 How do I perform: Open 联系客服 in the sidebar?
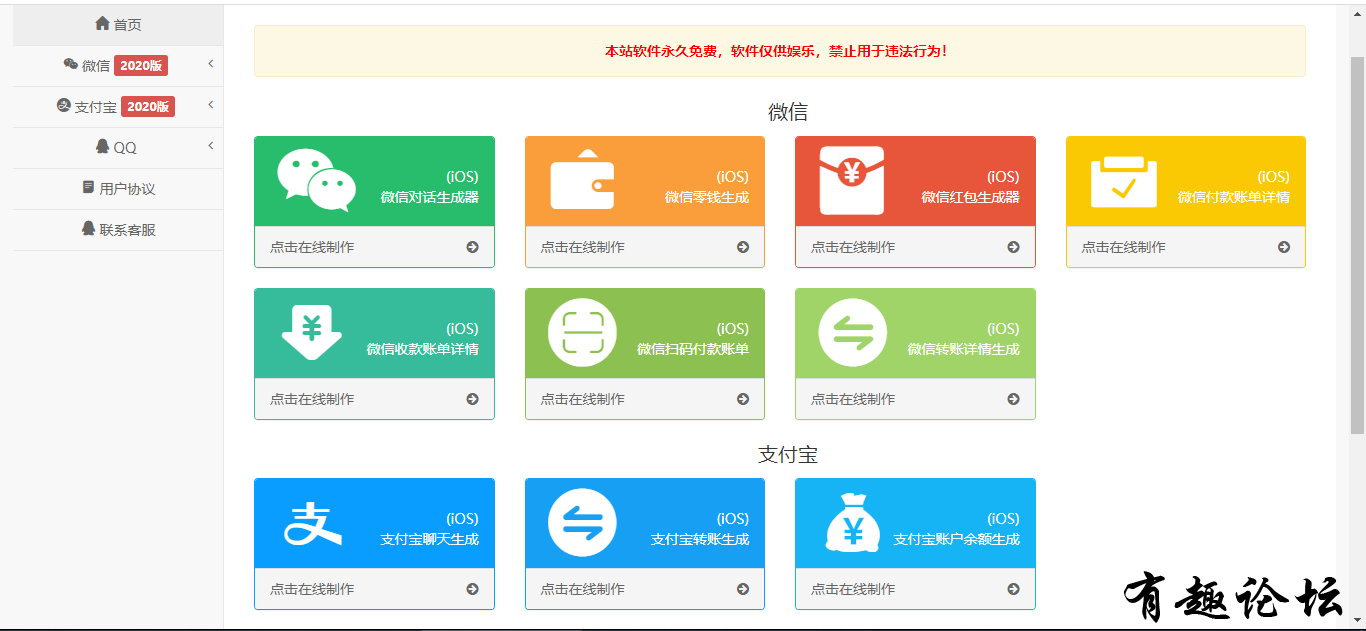point(118,229)
